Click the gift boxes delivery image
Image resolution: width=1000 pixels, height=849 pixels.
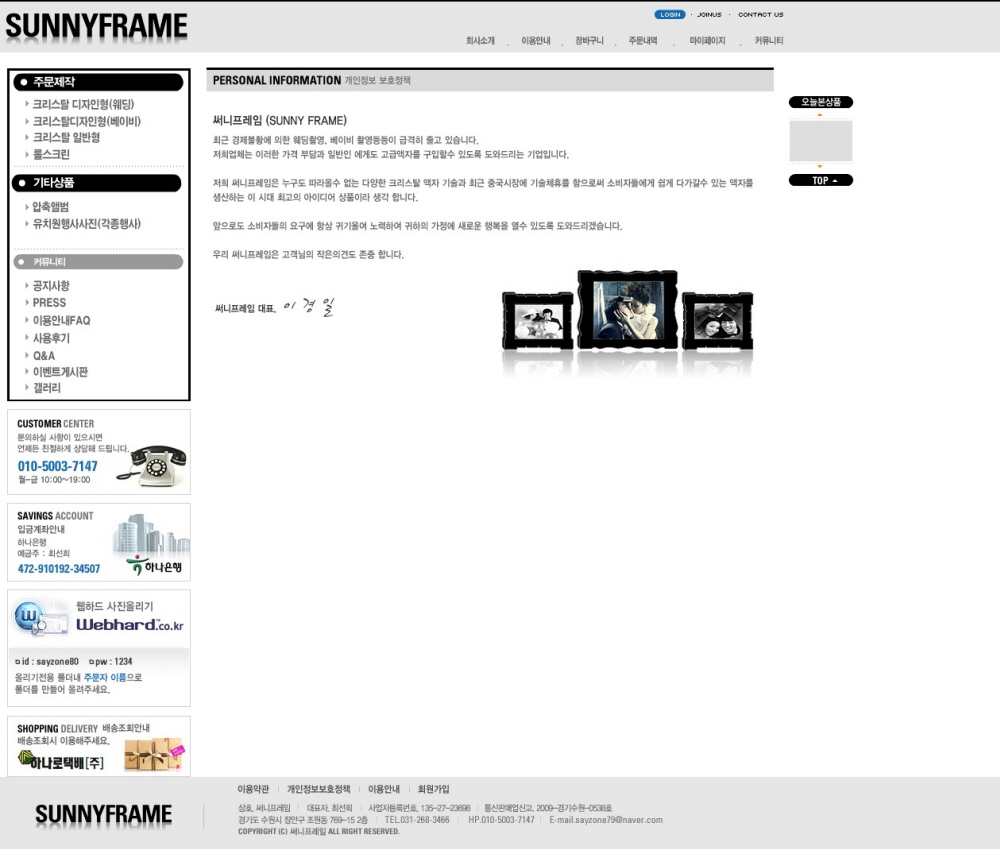[153, 754]
